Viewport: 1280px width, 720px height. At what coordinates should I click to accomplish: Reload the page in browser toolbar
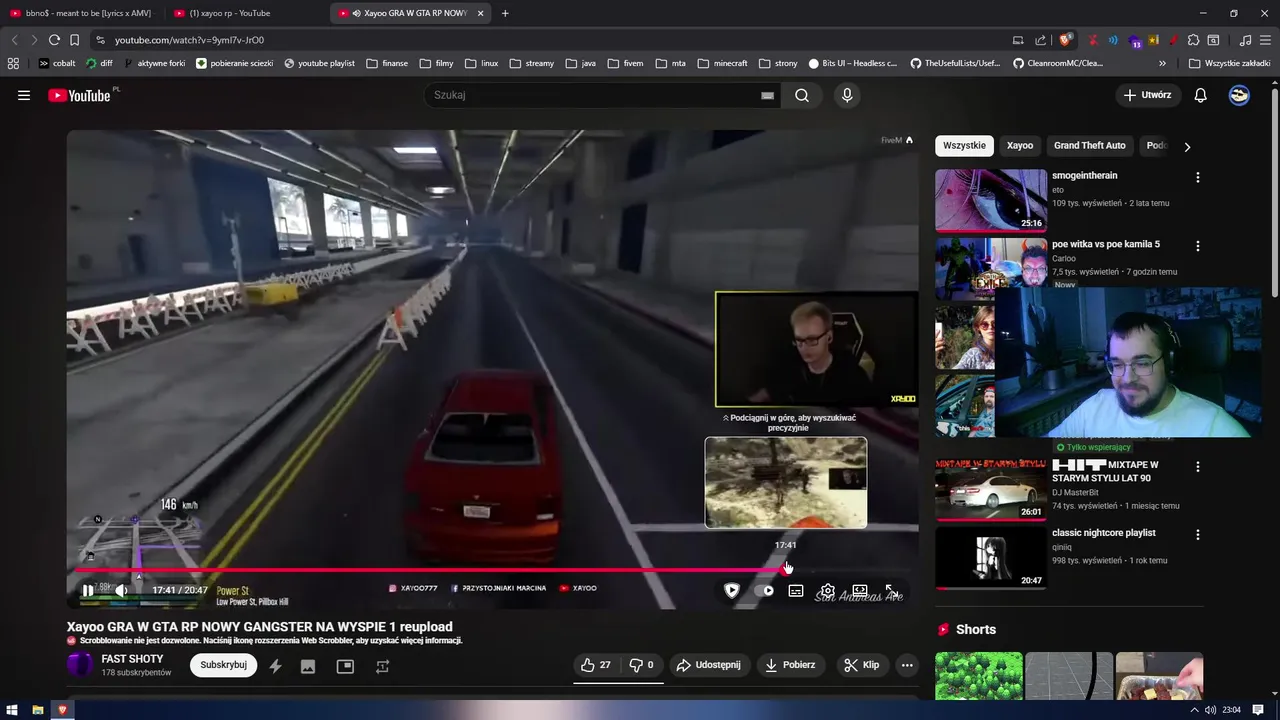click(x=54, y=40)
